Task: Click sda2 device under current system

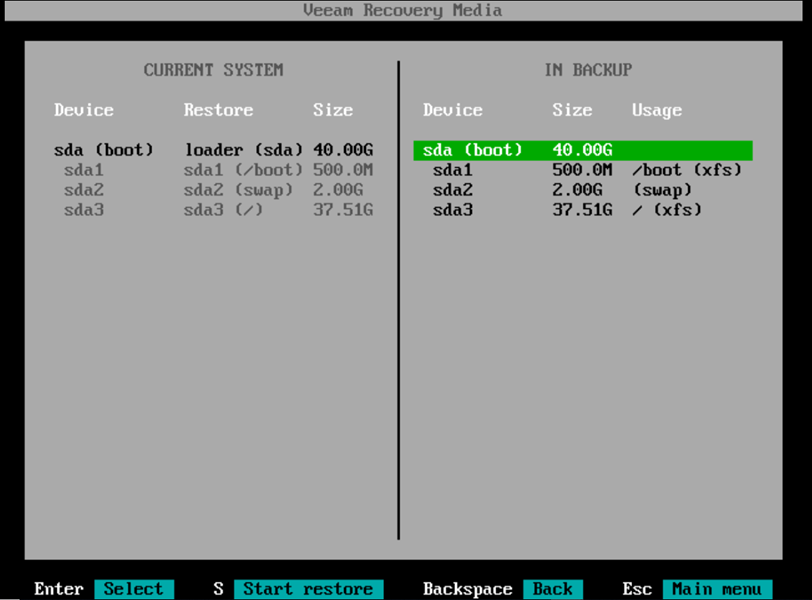Action: tap(83, 190)
